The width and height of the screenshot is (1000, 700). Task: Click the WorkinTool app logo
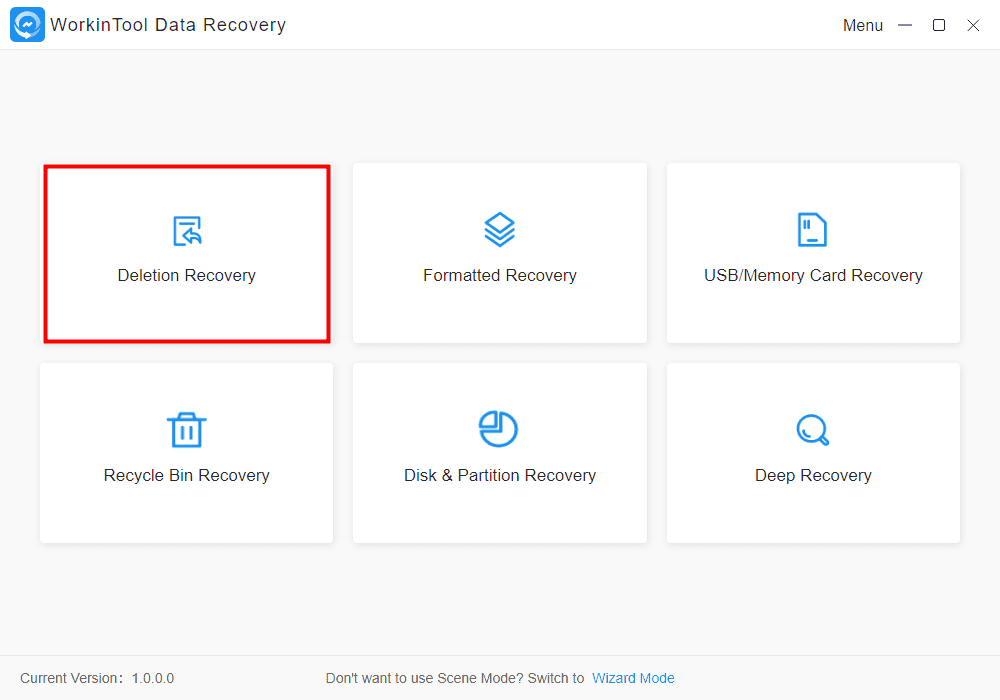[27, 25]
